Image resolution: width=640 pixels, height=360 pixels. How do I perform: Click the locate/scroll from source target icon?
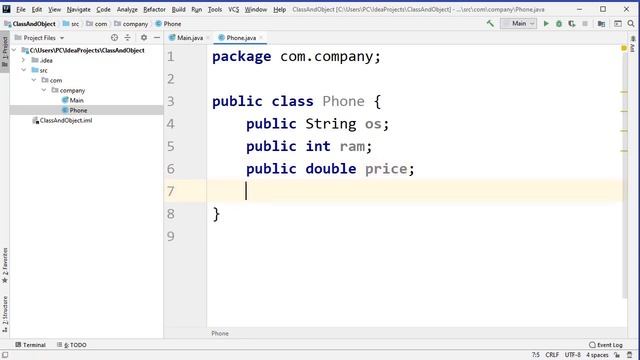click(x=114, y=38)
